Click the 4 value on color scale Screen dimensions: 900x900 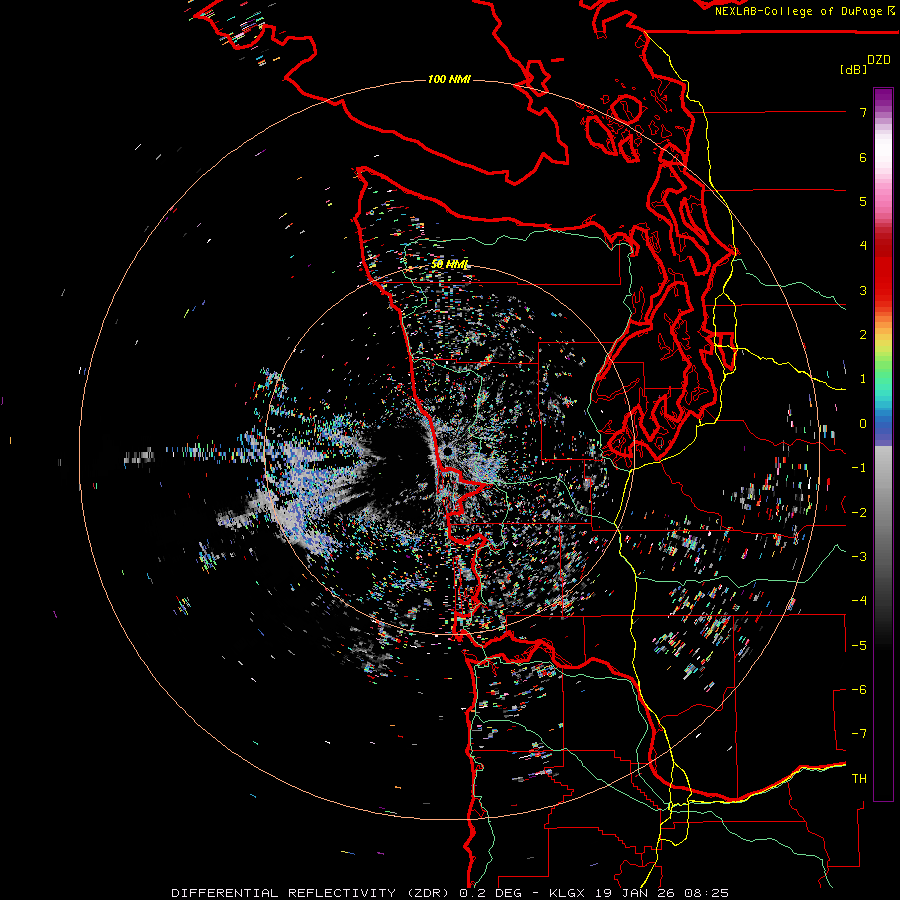coord(863,246)
